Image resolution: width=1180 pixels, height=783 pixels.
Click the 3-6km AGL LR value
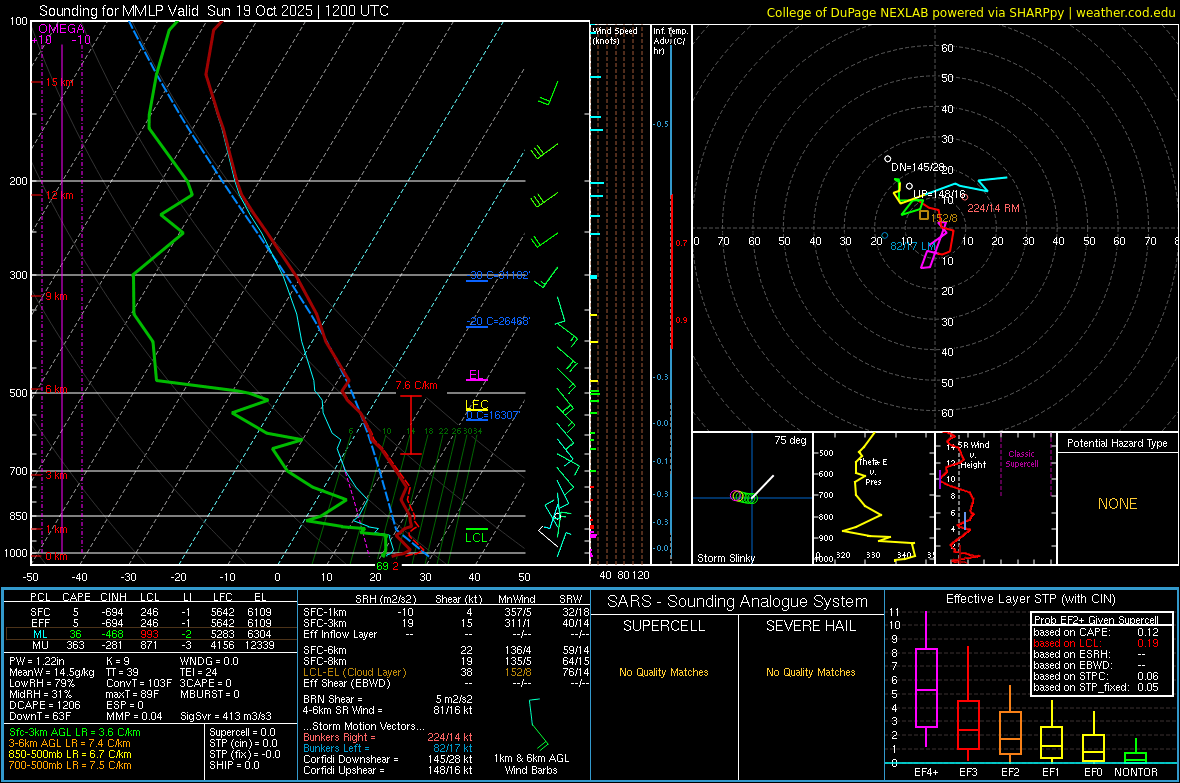click(x=69, y=743)
